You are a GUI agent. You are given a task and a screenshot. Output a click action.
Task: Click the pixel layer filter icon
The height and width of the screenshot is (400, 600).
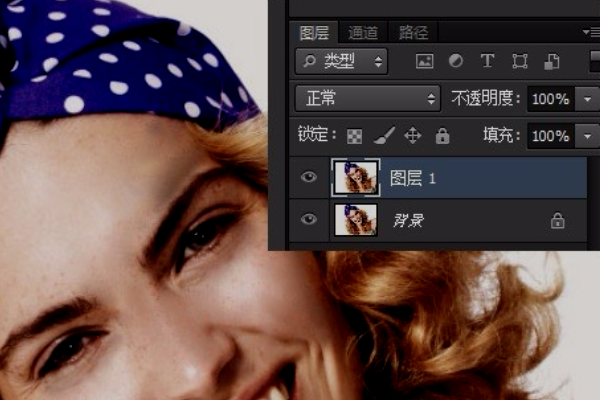click(424, 62)
